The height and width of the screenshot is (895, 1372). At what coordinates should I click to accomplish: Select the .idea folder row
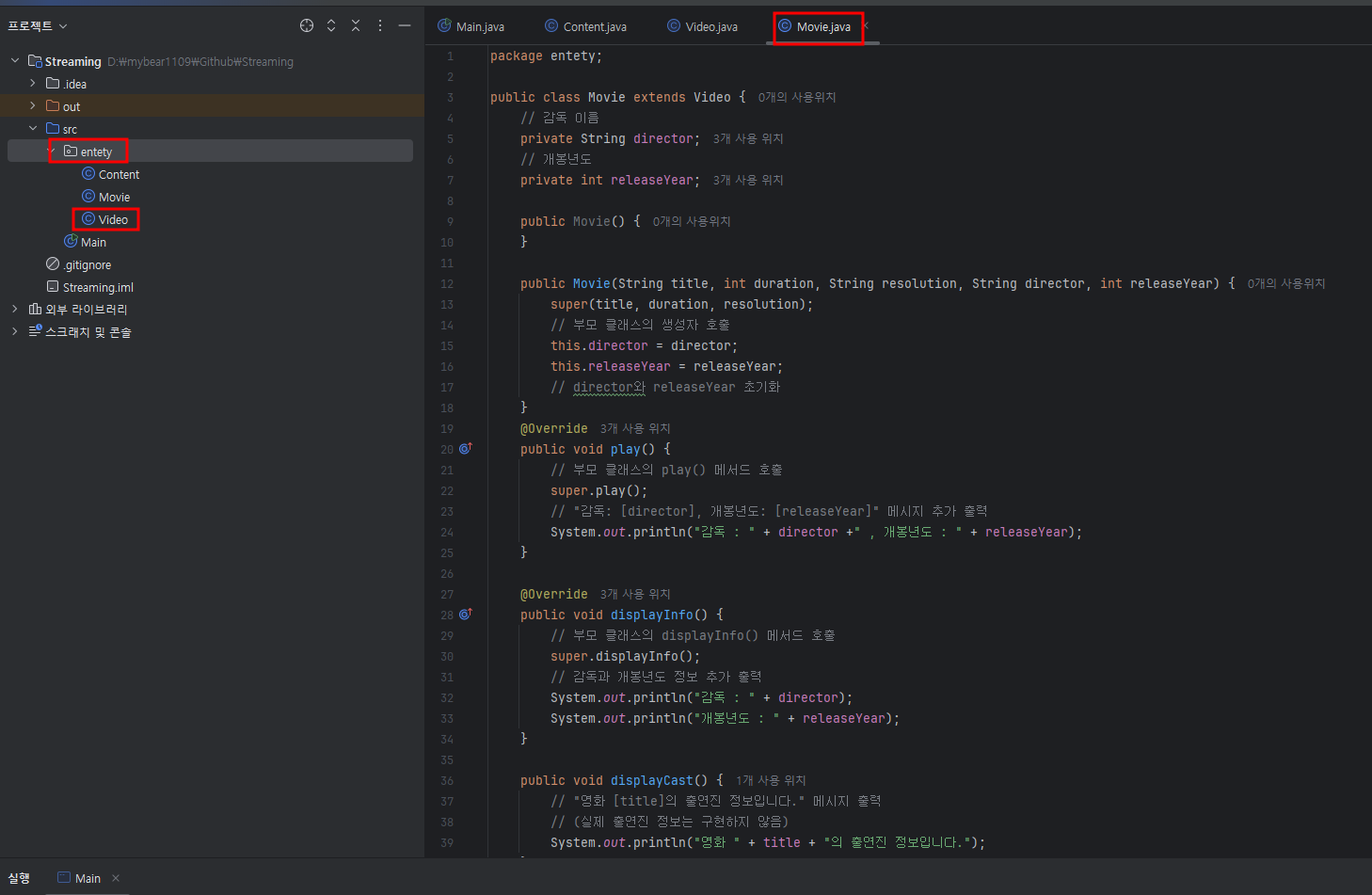212,83
